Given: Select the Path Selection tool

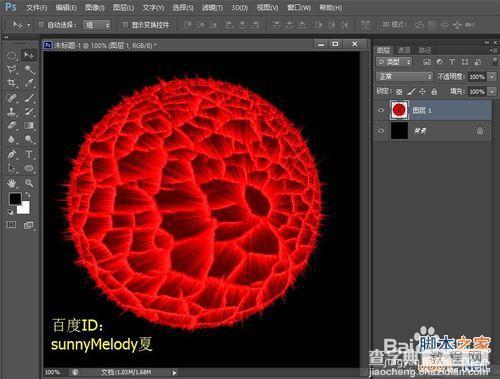Looking at the screenshot, I should [x=12, y=168].
